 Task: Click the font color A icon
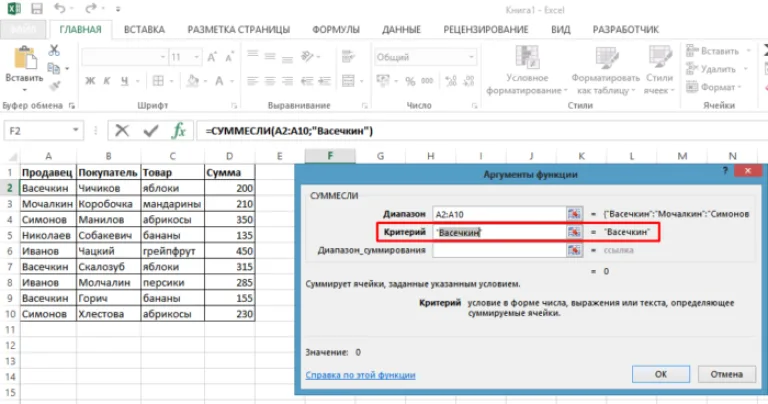point(219,81)
